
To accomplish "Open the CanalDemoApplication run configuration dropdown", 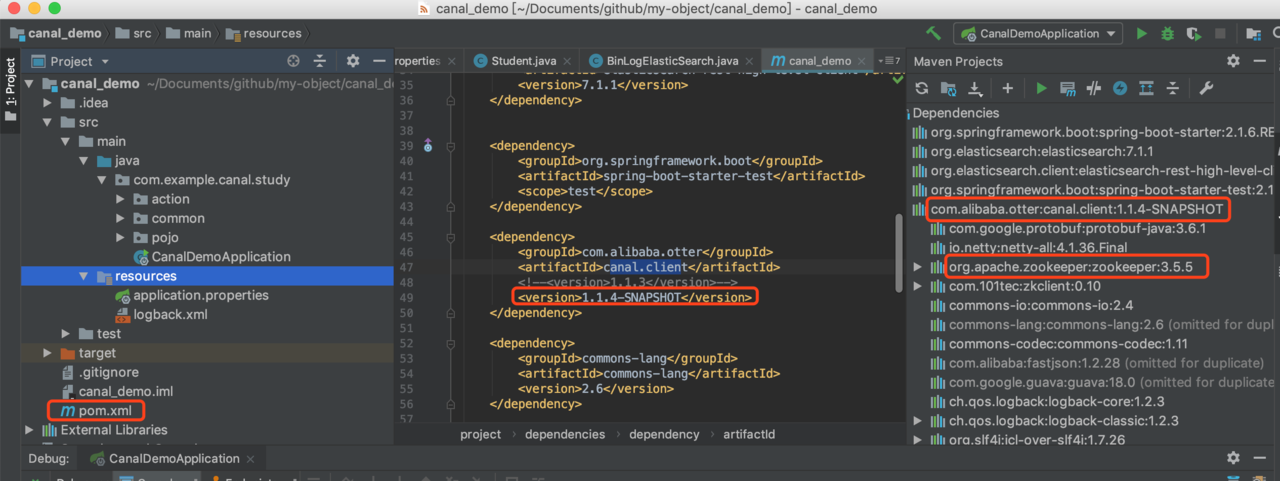I will [1037, 33].
